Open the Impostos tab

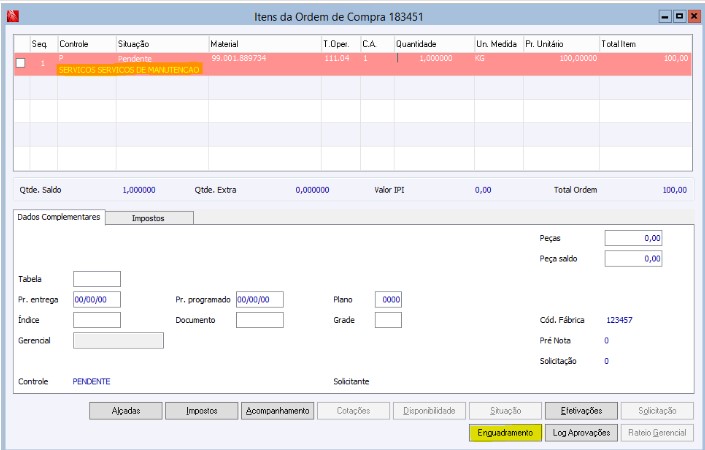148,218
